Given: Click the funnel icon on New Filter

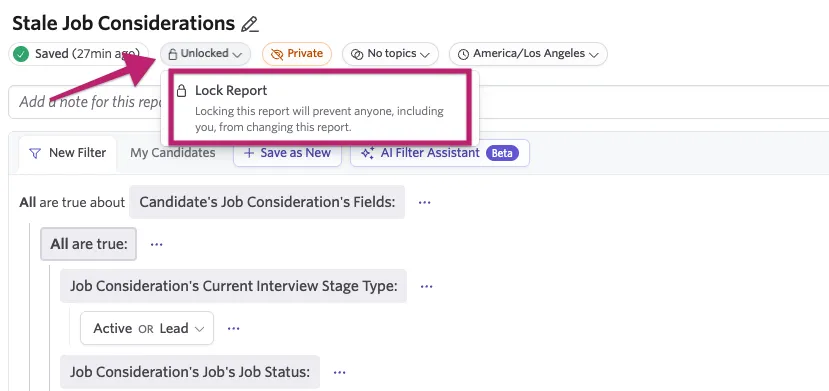Looking at the screenshot, I should 35,154.
